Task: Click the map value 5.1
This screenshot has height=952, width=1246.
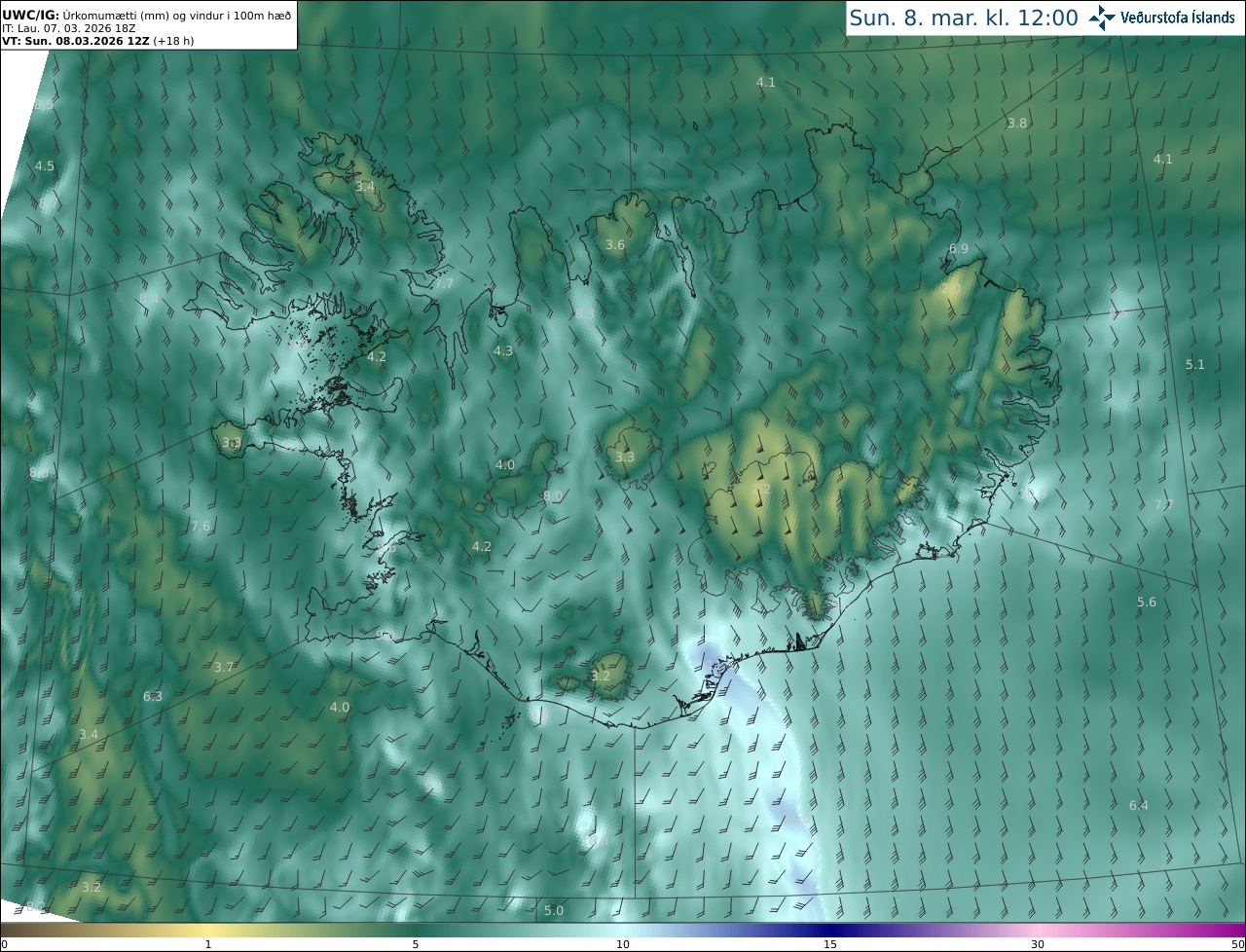Action: (x=1195, y=364)
